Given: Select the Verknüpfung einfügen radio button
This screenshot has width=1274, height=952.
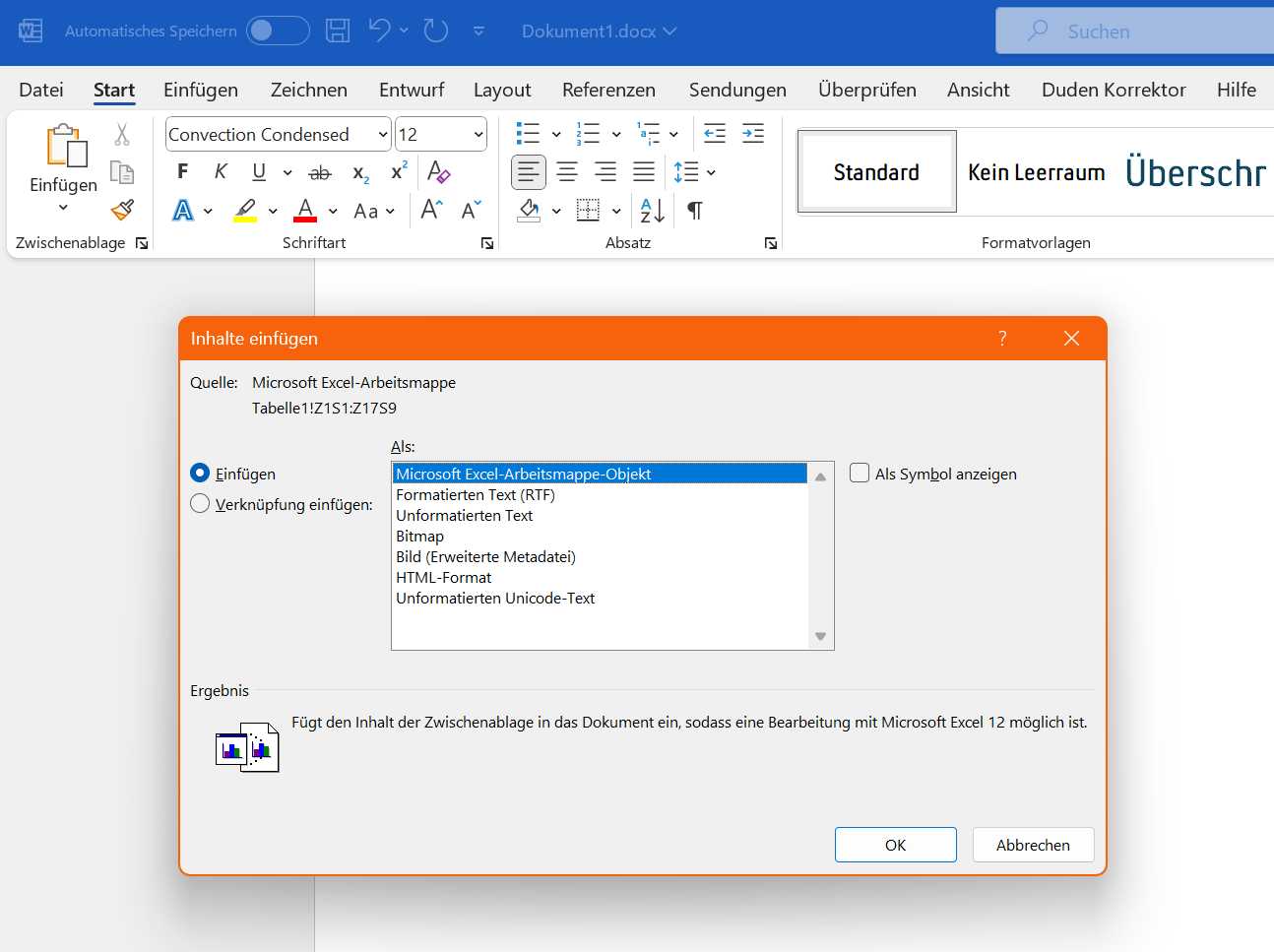Looking at the screenshot, I should click(200, 503).
